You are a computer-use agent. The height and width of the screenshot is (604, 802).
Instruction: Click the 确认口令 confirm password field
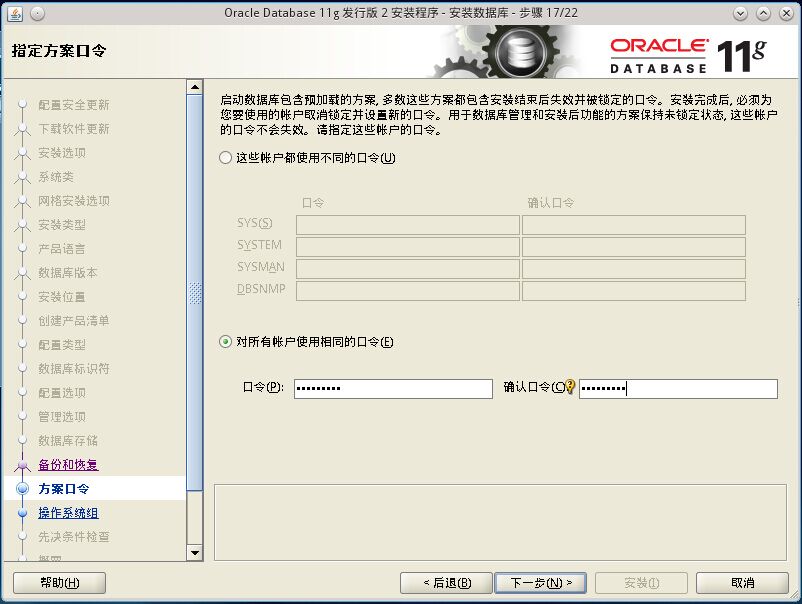678,389
